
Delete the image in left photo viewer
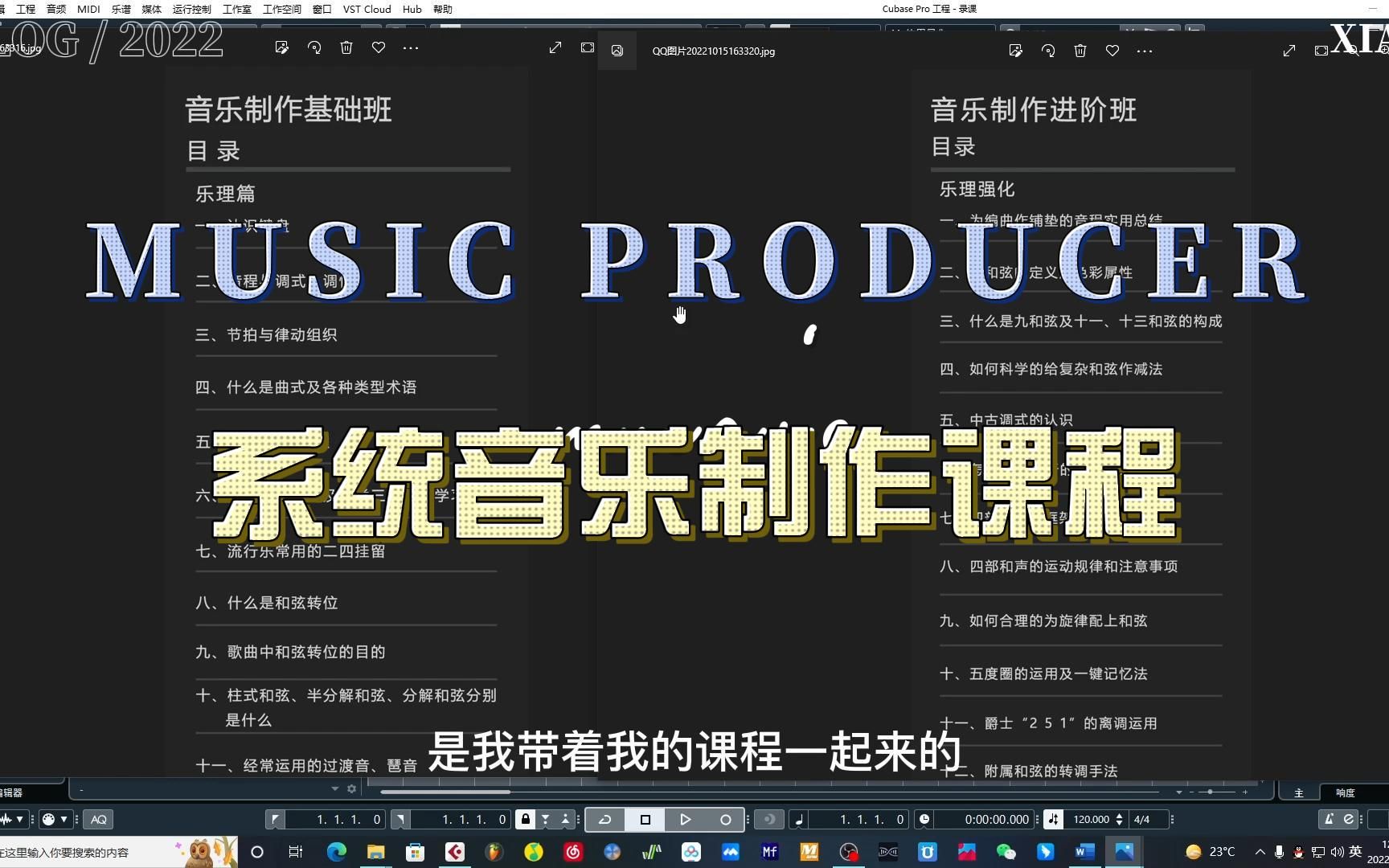pos(346,47)
